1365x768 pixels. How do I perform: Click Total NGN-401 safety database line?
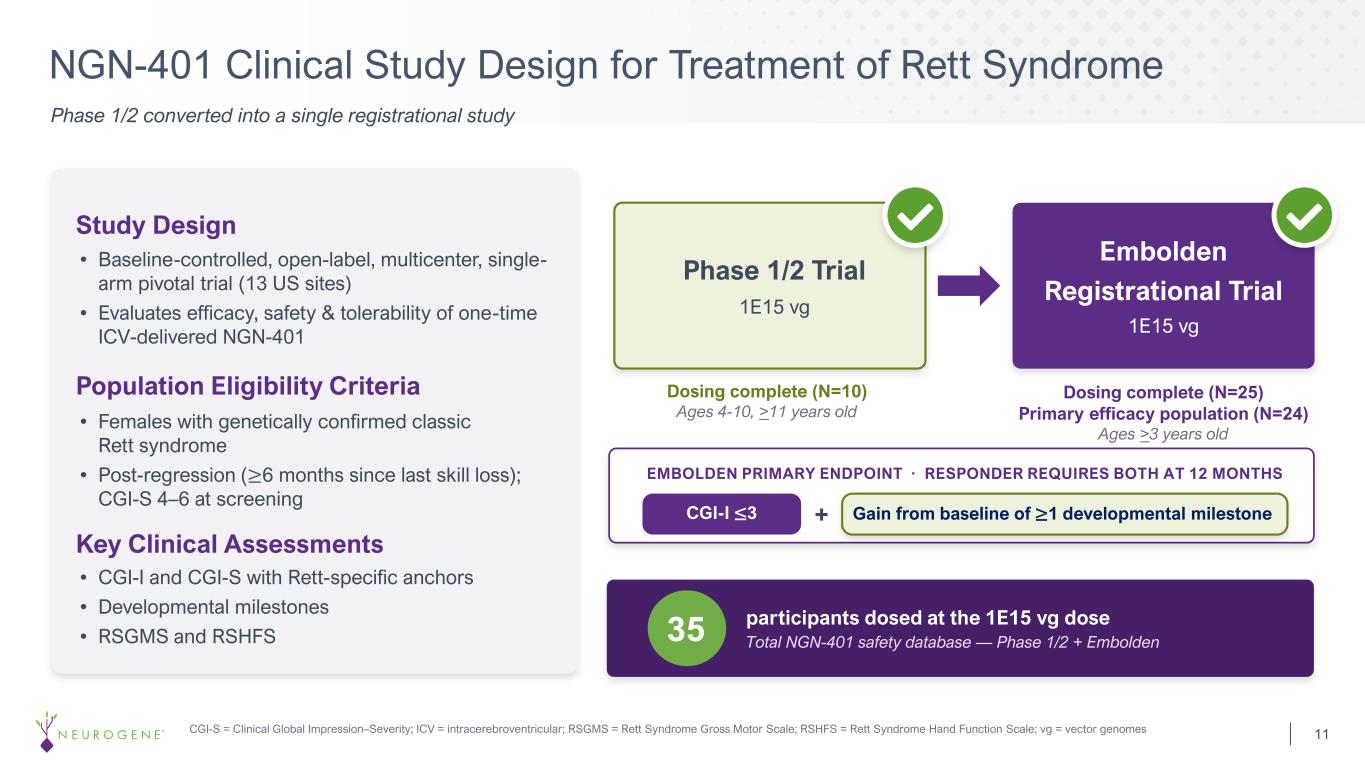coord(953,642)
